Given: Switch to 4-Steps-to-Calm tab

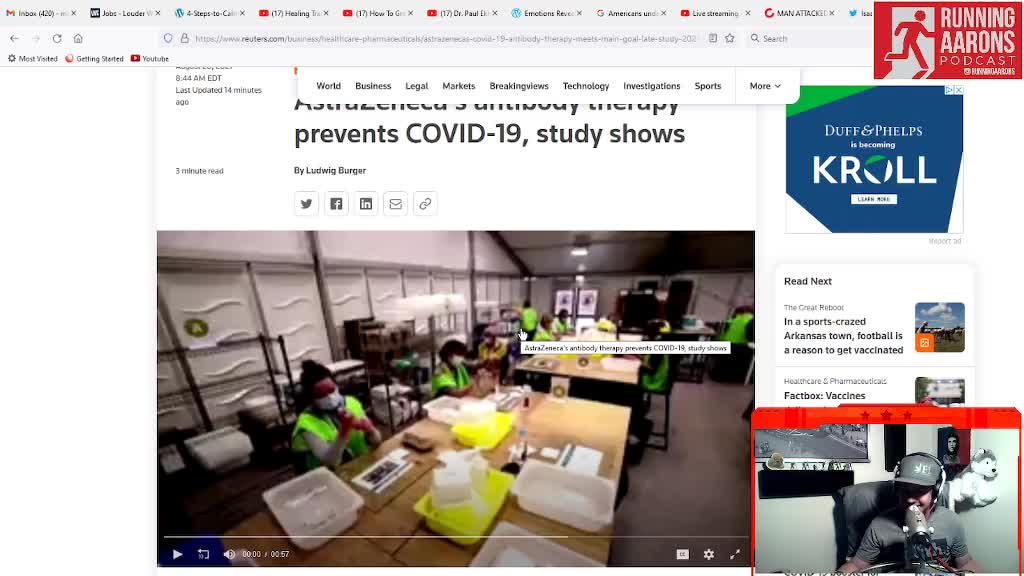Looking at the screenshot, I should click(x=208, y=13).
